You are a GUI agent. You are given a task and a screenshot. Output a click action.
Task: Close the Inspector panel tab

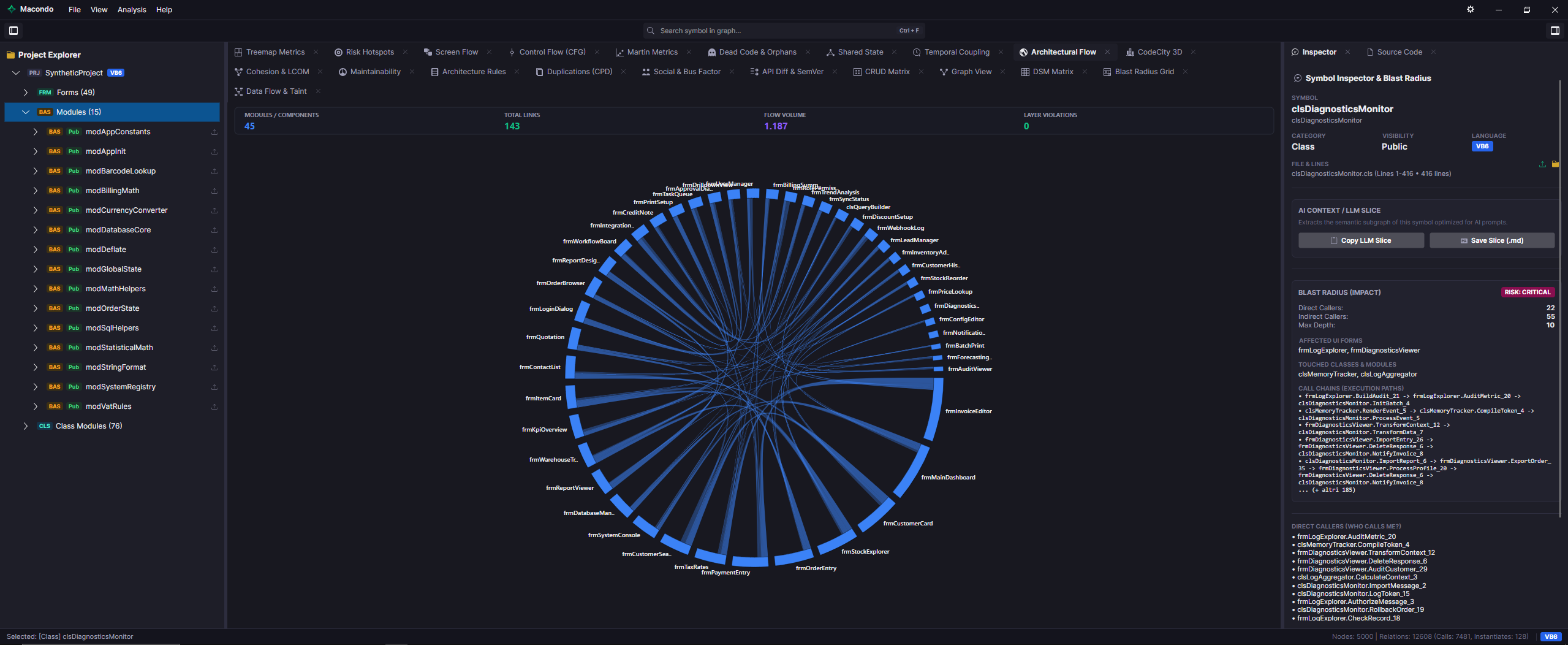pos(1347,52)
